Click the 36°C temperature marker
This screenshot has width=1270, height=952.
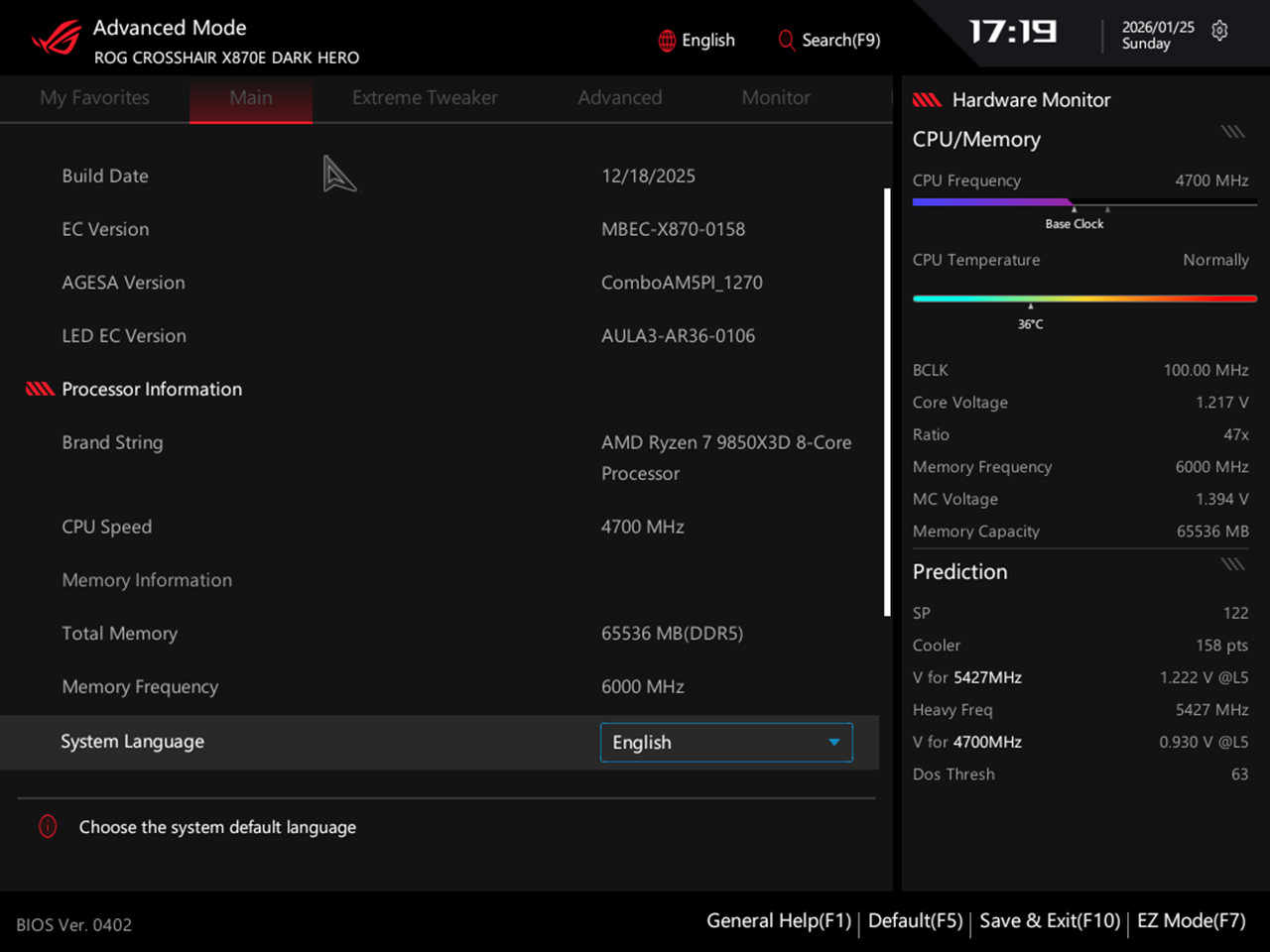[1031, 324]
